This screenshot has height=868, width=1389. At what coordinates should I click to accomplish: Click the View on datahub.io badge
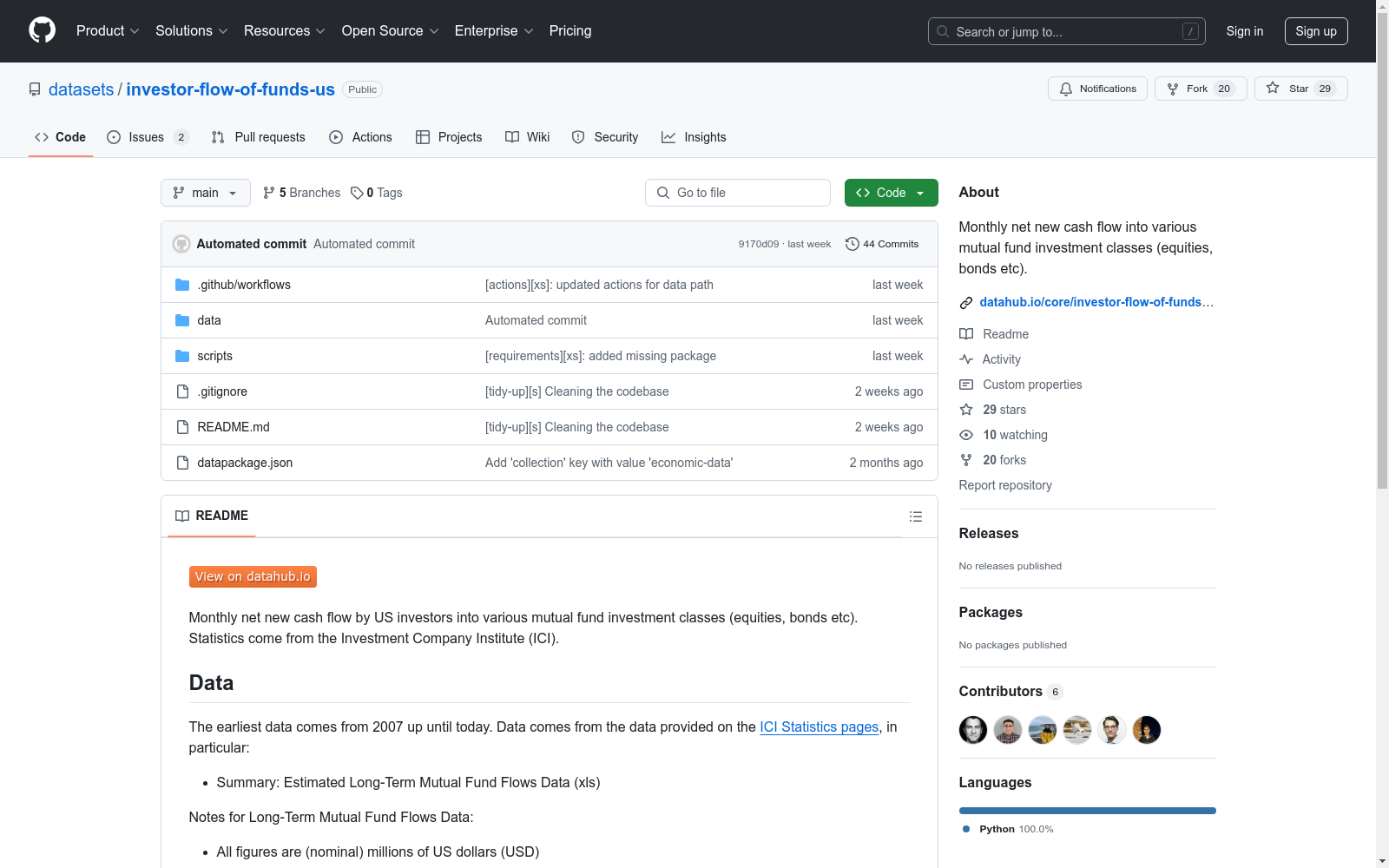pos(253,576)
